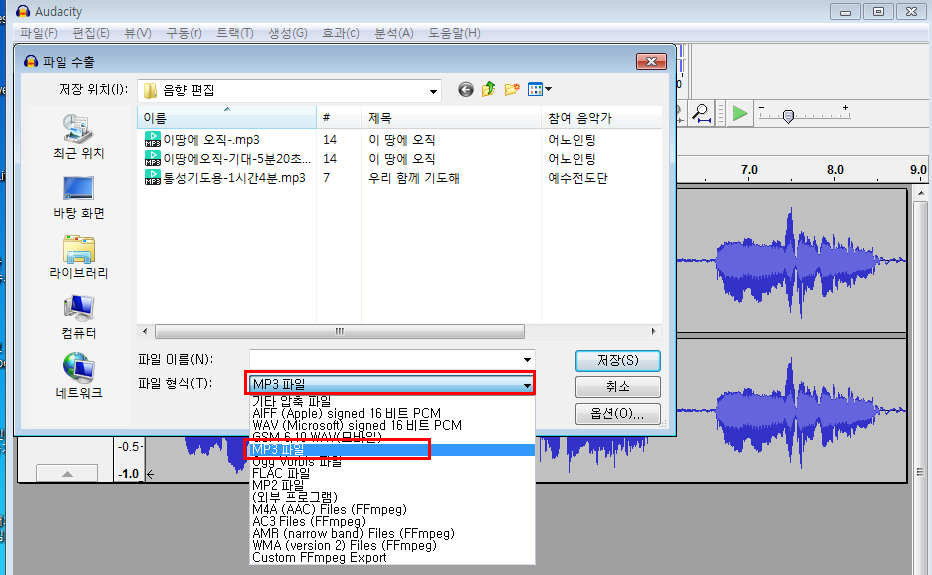The height and width of the screenshot is (575, 932).
Task: Click the 옵션(O)... button
Action: click(x=618, y=413)
